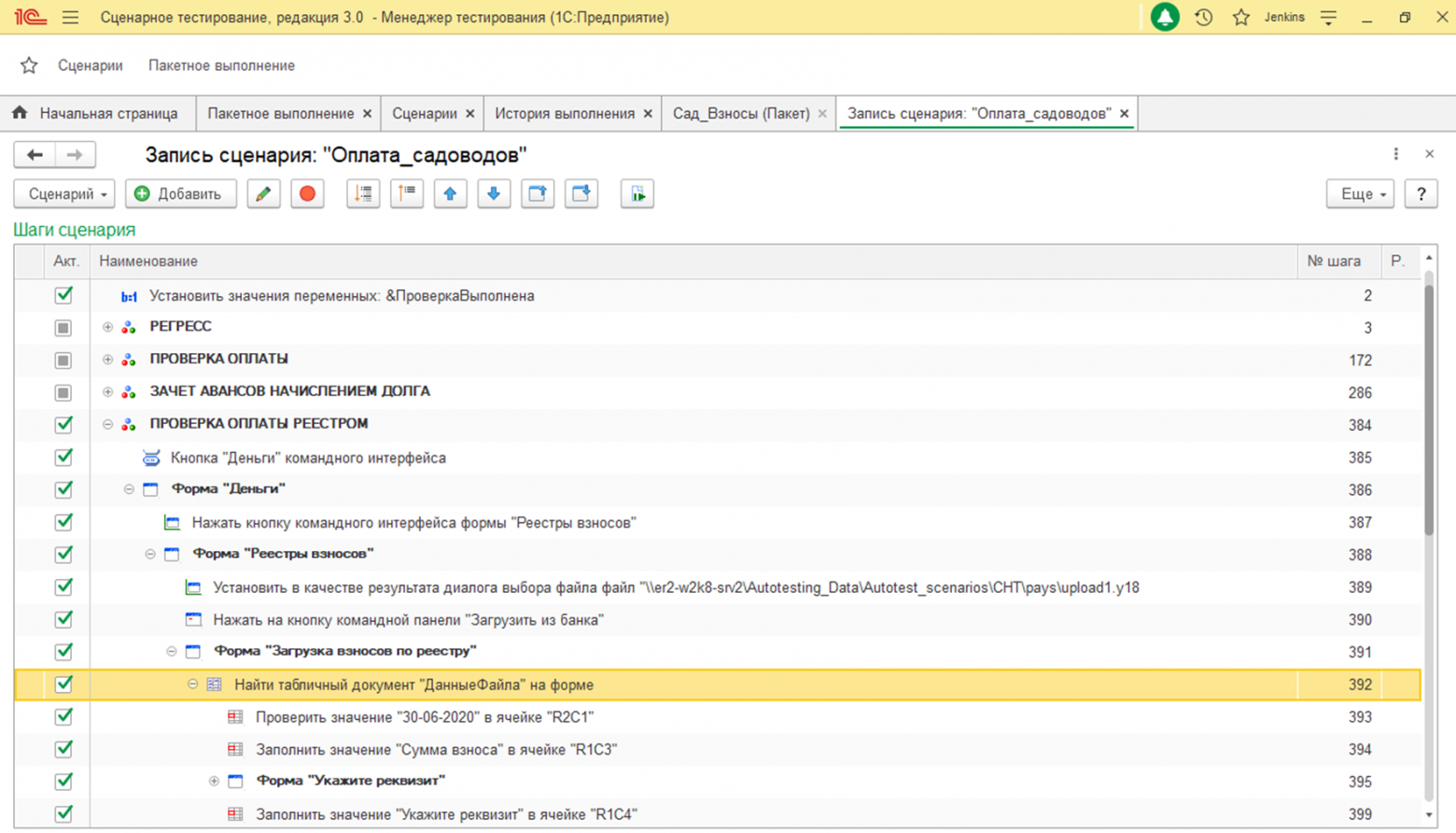Toggle the РЕГРЕСС row activity checkbox
The image size is (1456, 833).
coord(63,328)
